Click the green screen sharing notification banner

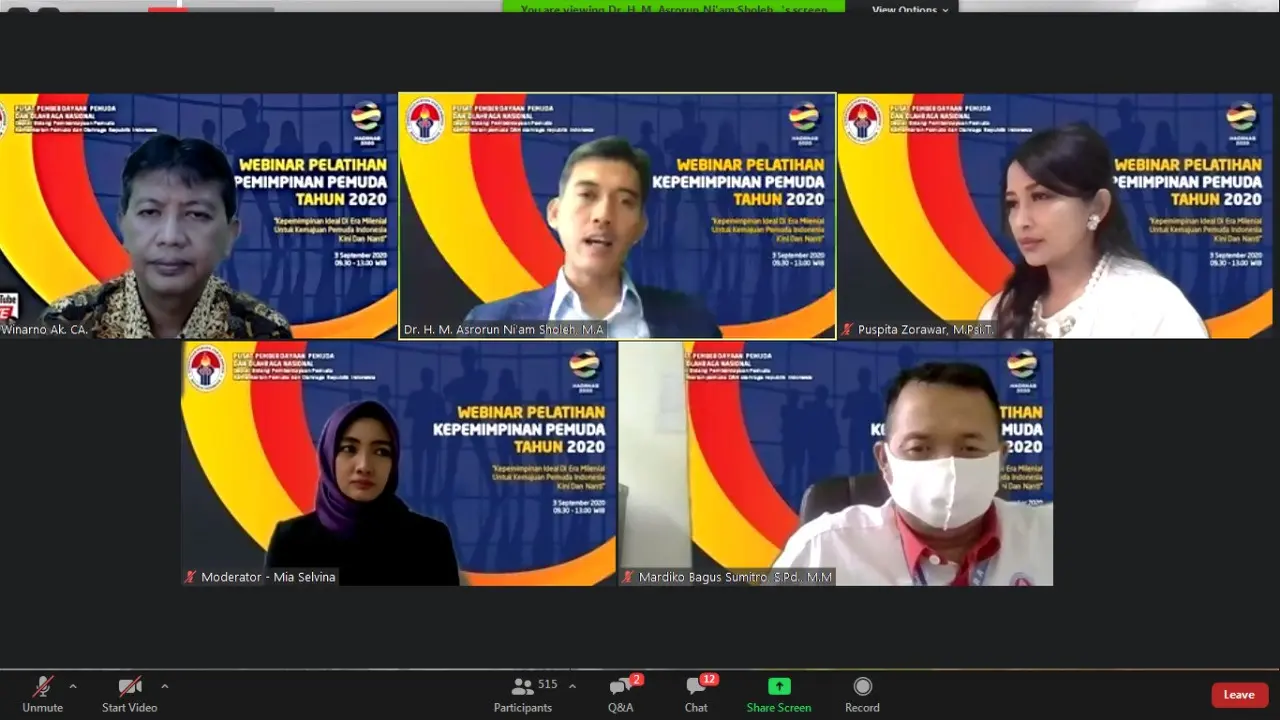pyautogui.click(x=674, y=8)
